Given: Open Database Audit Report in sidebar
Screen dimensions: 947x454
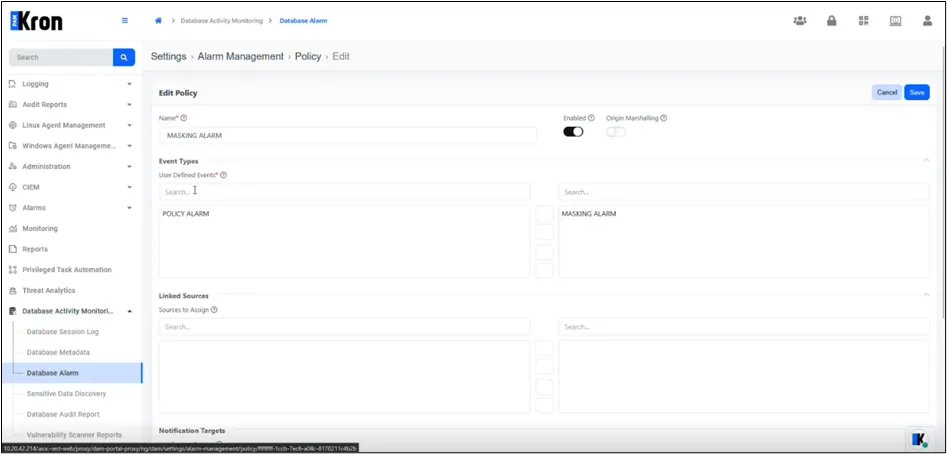Looking at the screenshot, I should [x=63, y=414].
